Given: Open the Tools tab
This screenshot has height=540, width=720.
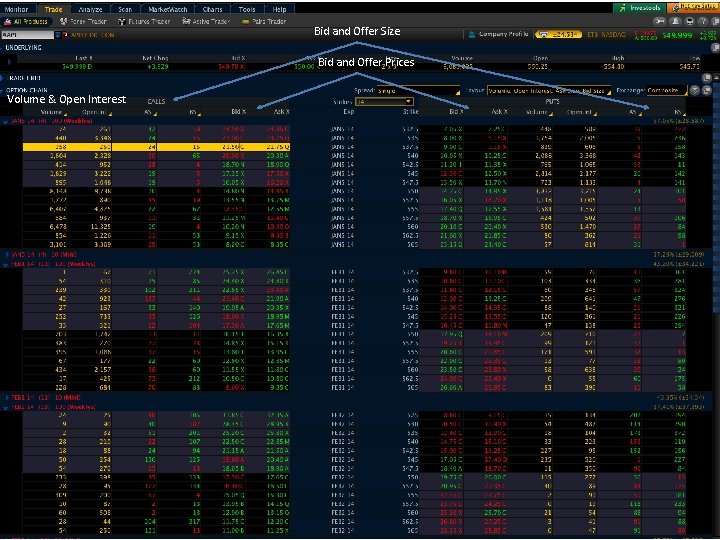Looking at the screenshot, I should [247, 9].
